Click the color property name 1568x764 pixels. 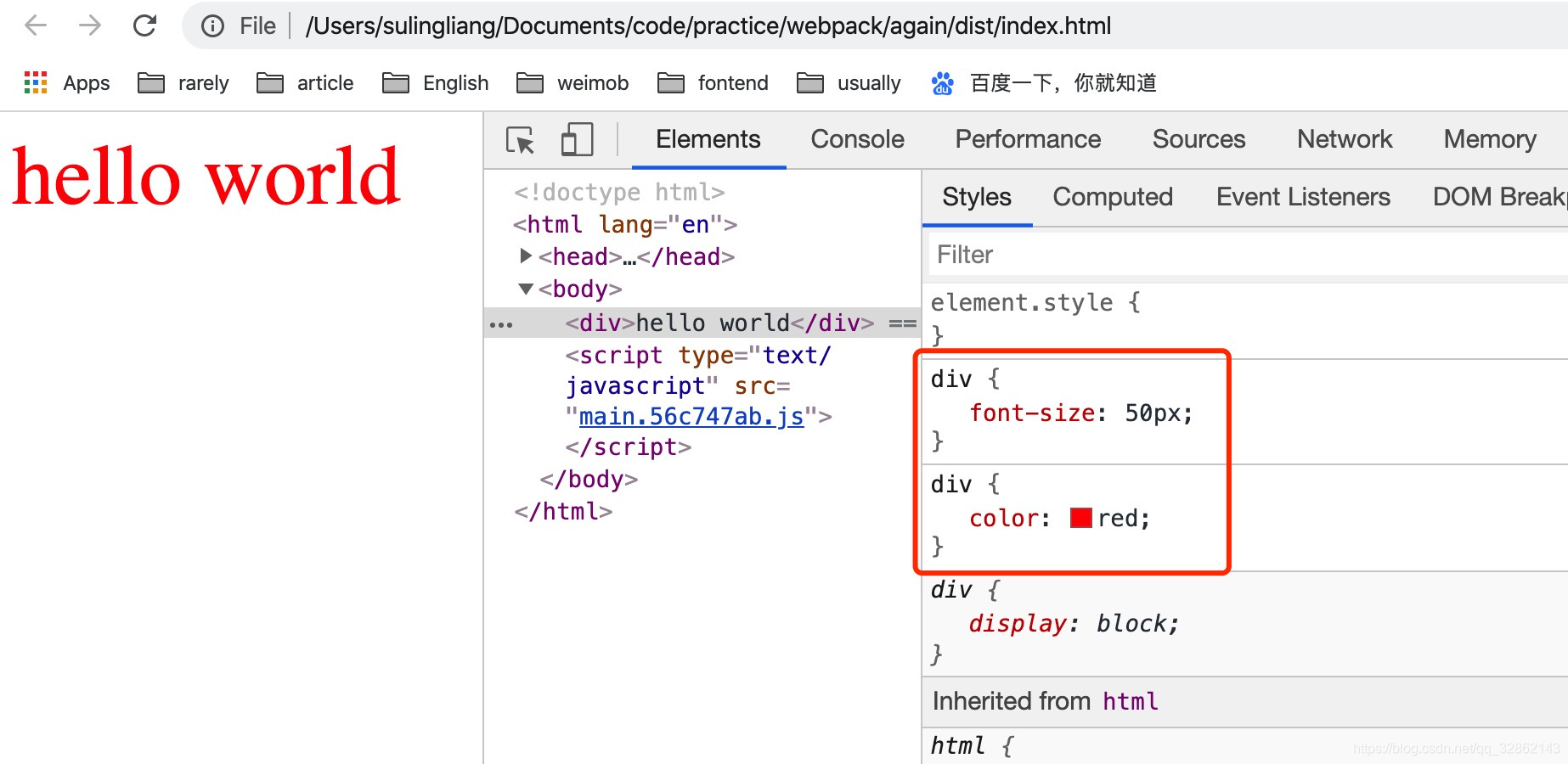pos(1004,519)
